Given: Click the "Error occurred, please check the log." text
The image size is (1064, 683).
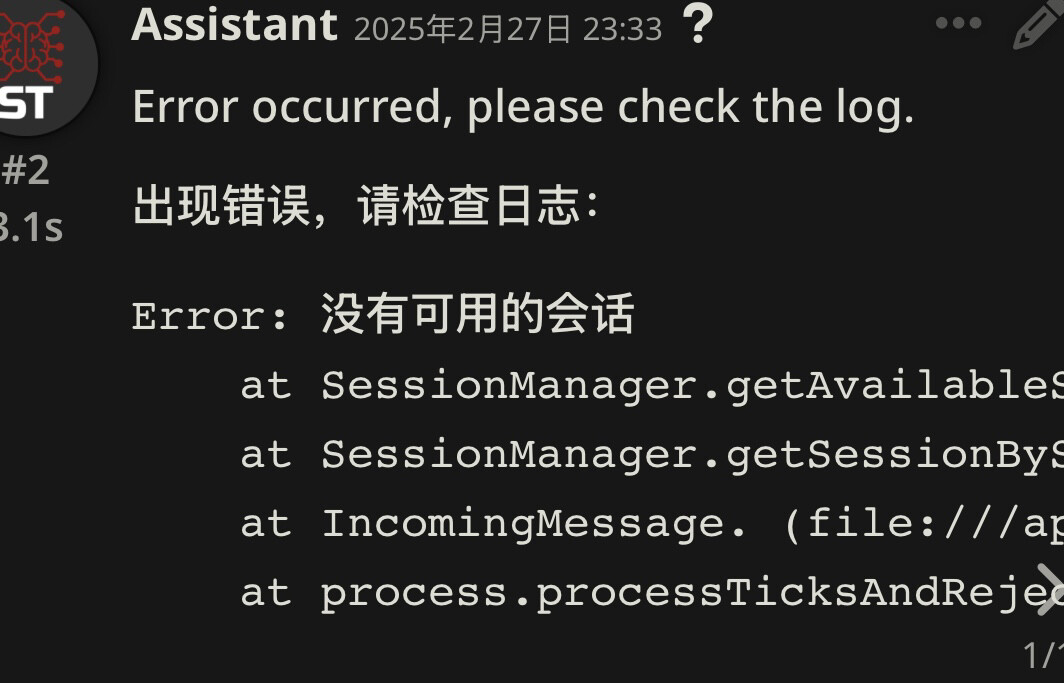Looking at the screenshot, I should 523,107.
